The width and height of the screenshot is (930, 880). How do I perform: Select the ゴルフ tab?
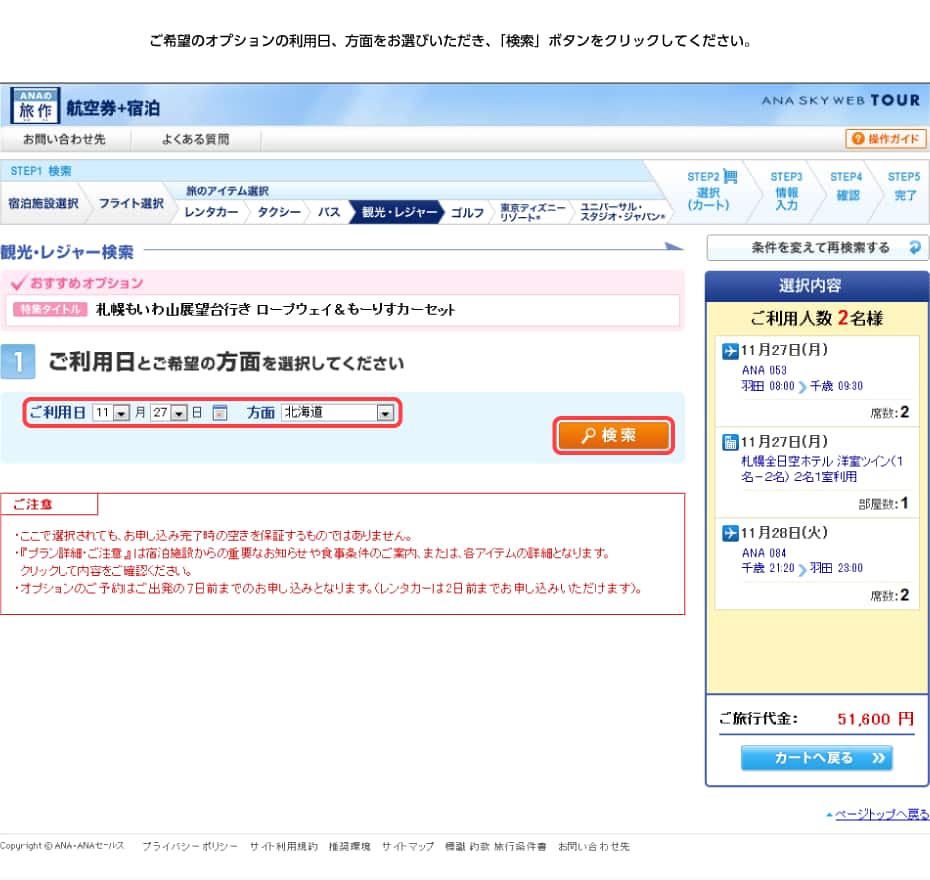coord(467,212)
